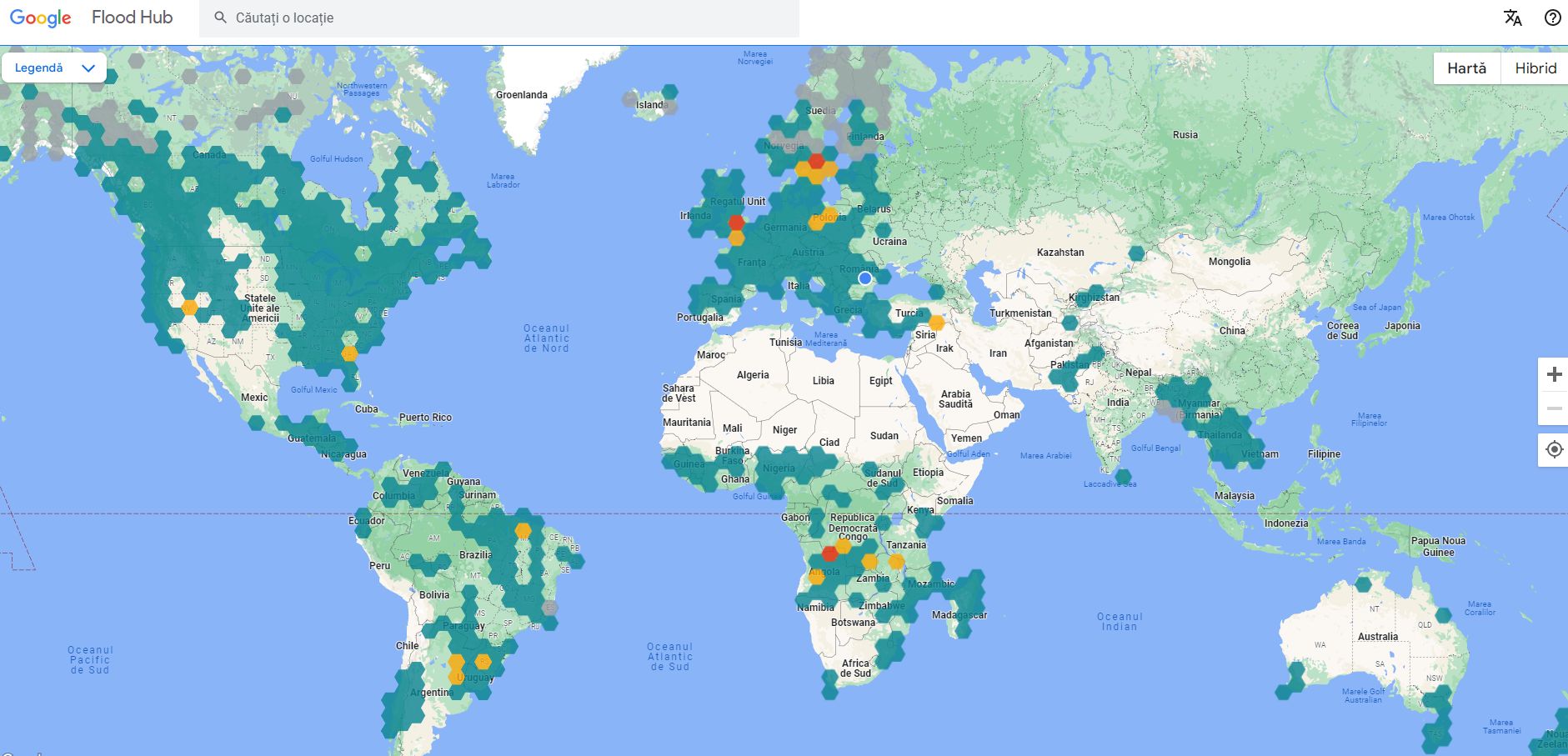1568x756 pixels.
Task: Select the orange hexagon in western United States
Action: point(189,308)
